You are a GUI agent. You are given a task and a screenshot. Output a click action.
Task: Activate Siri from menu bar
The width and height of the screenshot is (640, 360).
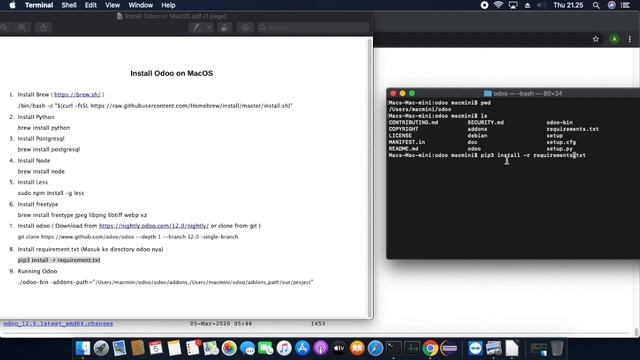click(x=611, y=5)
